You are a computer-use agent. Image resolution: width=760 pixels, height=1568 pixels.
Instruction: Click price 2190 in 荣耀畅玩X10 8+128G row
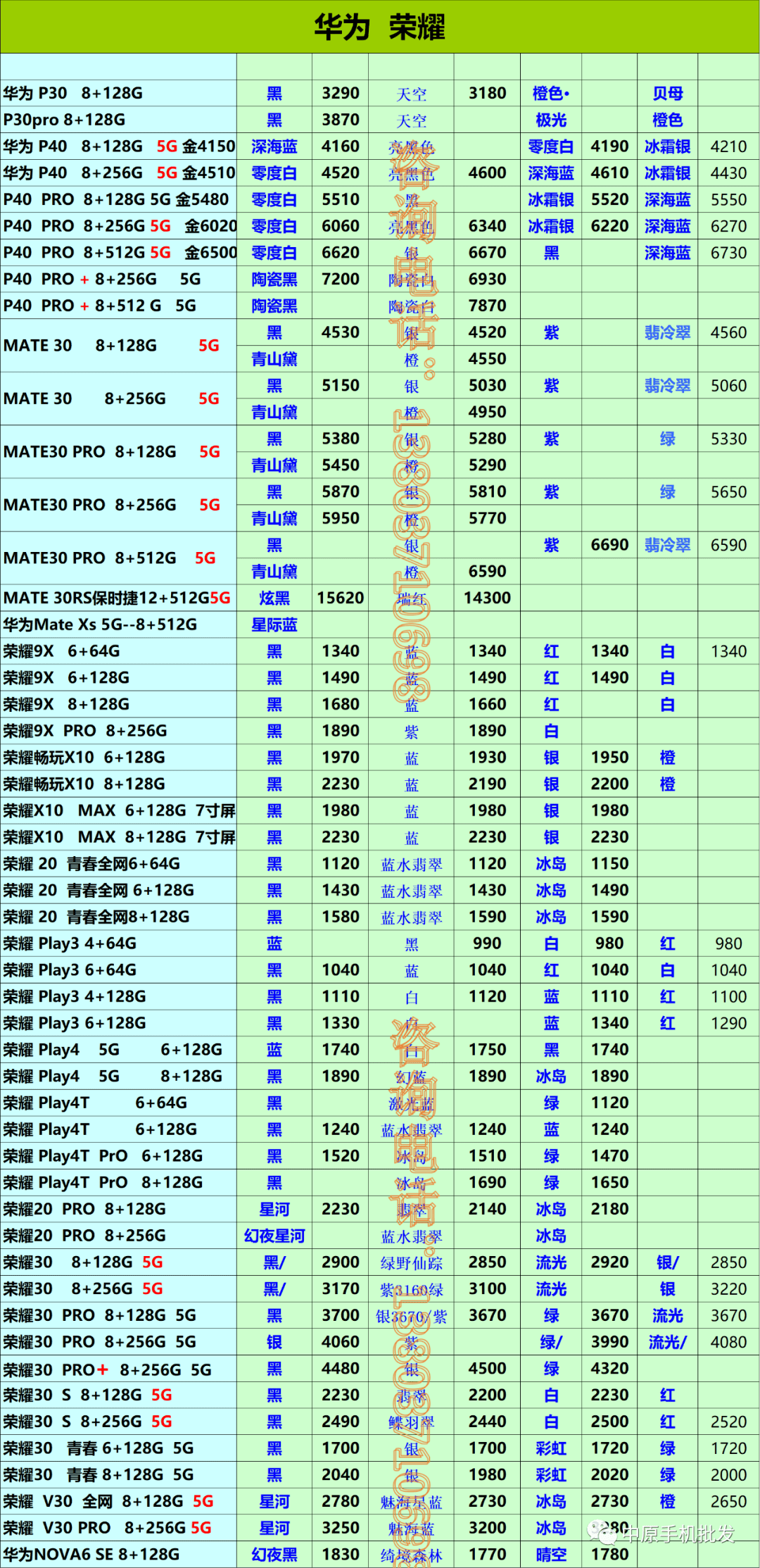coord(488,784)
